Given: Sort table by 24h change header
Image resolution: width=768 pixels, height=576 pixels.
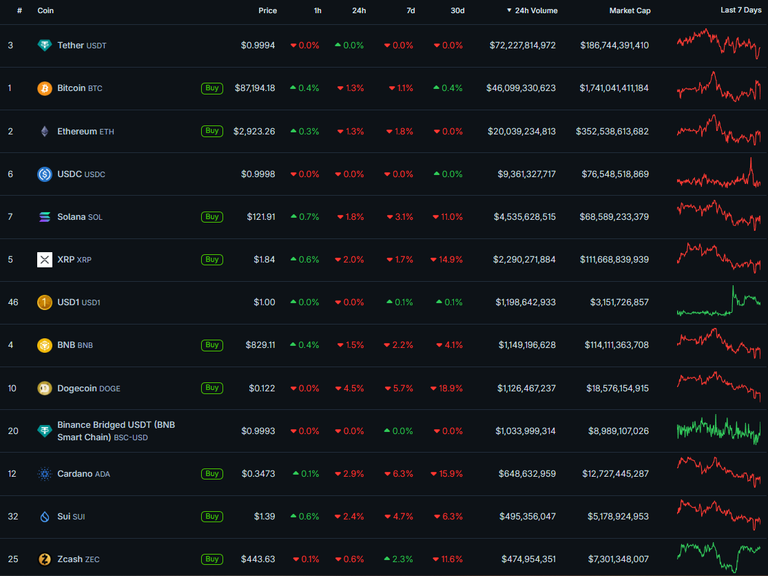Looking at the screenshot, I should [359, 10].
